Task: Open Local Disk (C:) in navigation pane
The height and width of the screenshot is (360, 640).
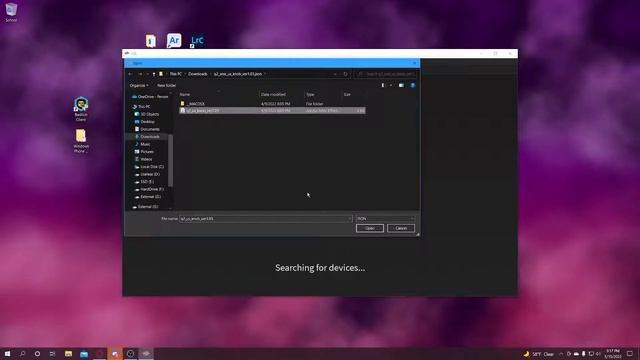Action: [x=149, y=167]
